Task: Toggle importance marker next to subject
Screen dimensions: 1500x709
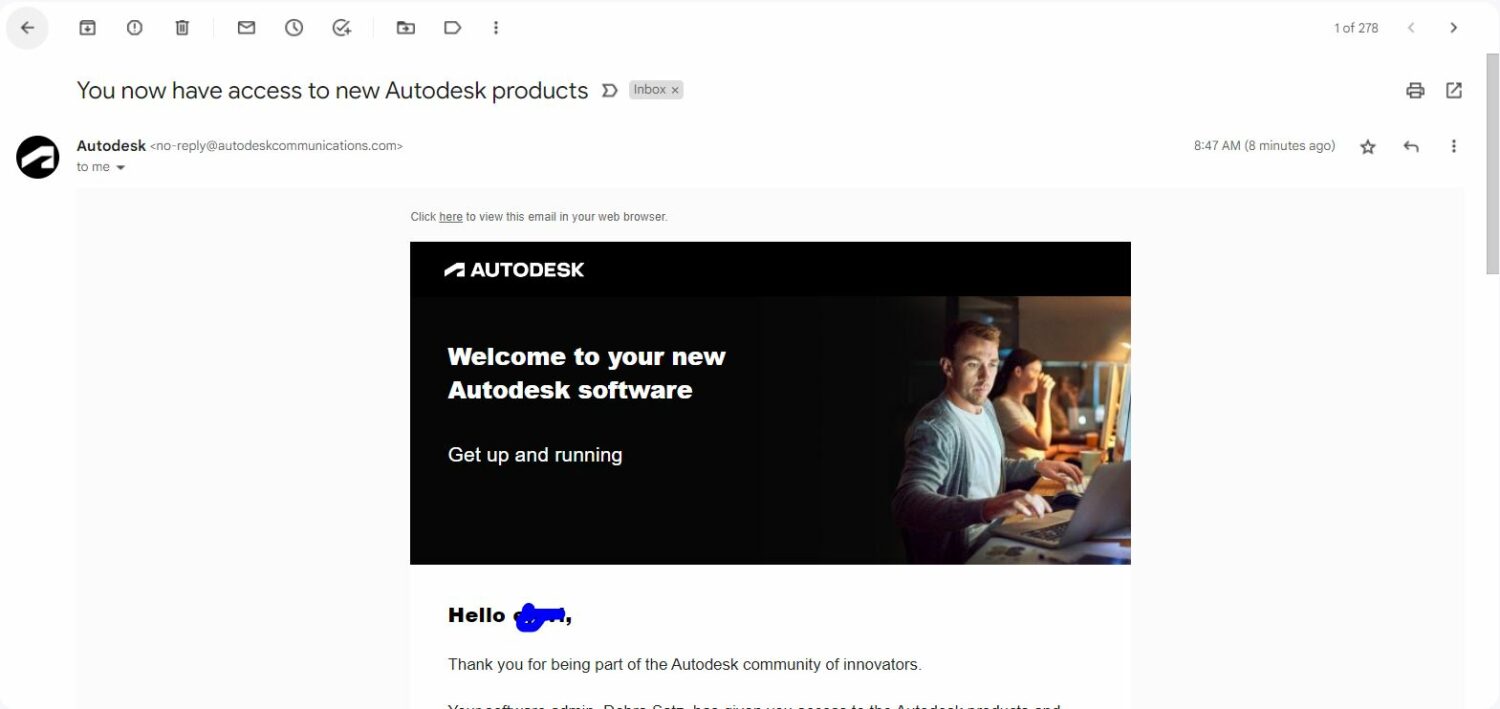Action: pos(609,90)
